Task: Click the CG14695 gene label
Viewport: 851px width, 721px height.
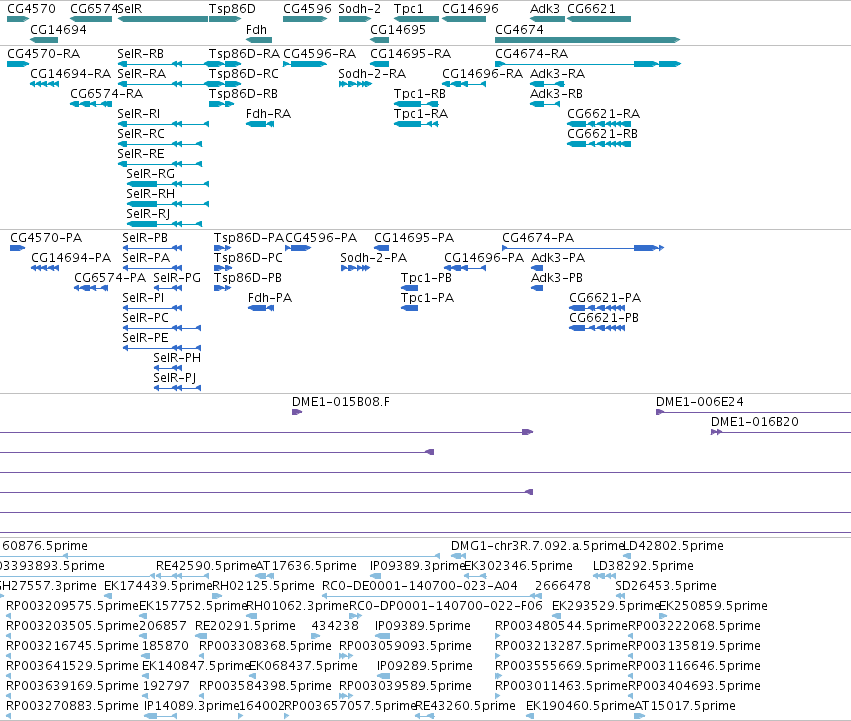Action: point(398,29)
